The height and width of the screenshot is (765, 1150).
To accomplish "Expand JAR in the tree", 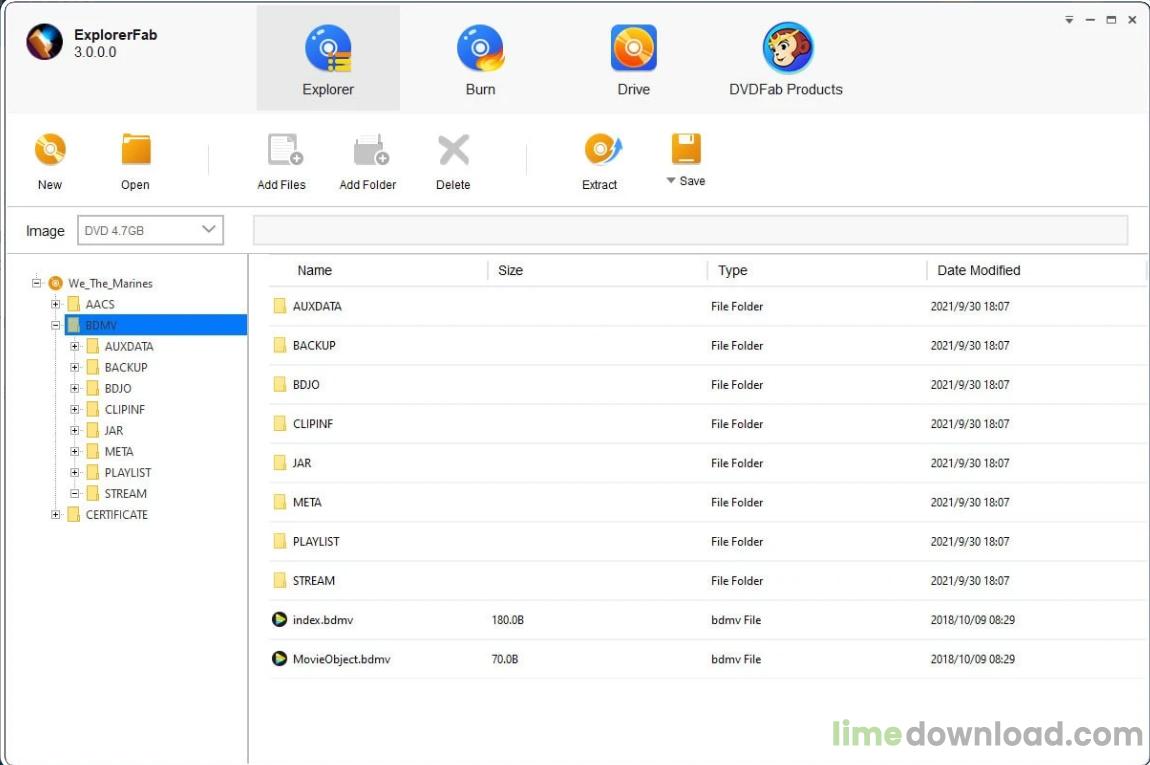I will pos(74,431).
